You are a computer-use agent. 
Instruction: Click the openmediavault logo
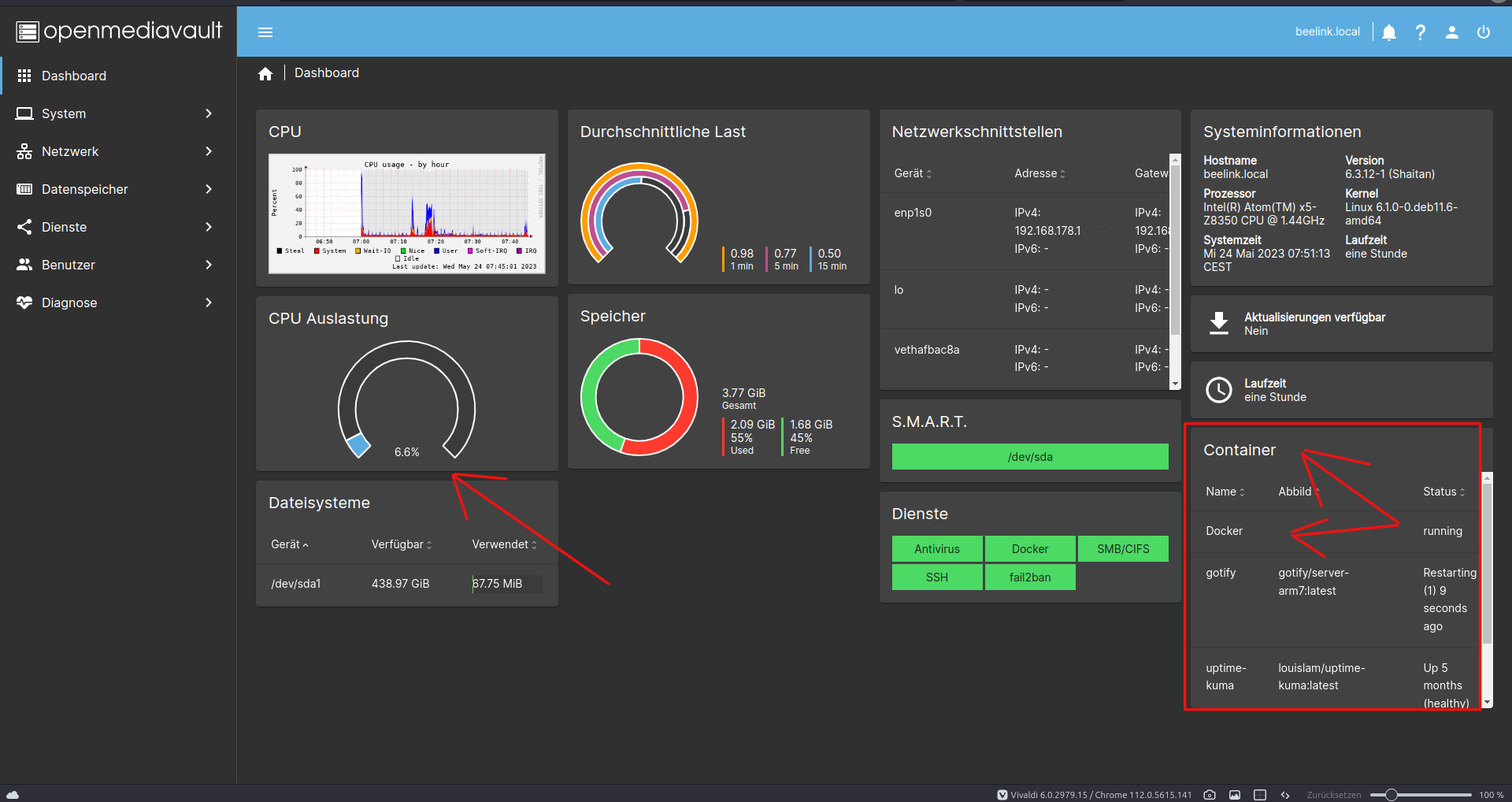[x=119, y=31]
